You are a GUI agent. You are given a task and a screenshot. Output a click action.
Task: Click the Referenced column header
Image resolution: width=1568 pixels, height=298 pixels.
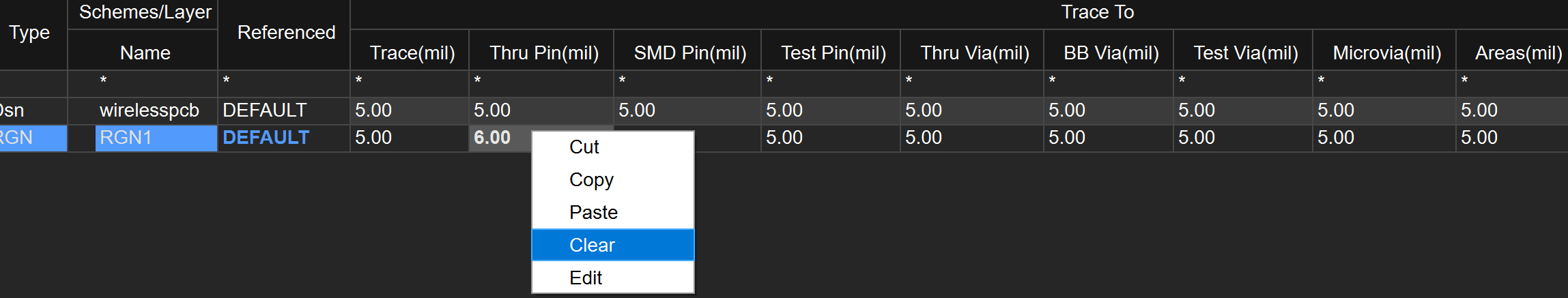[x=286, y=33]
